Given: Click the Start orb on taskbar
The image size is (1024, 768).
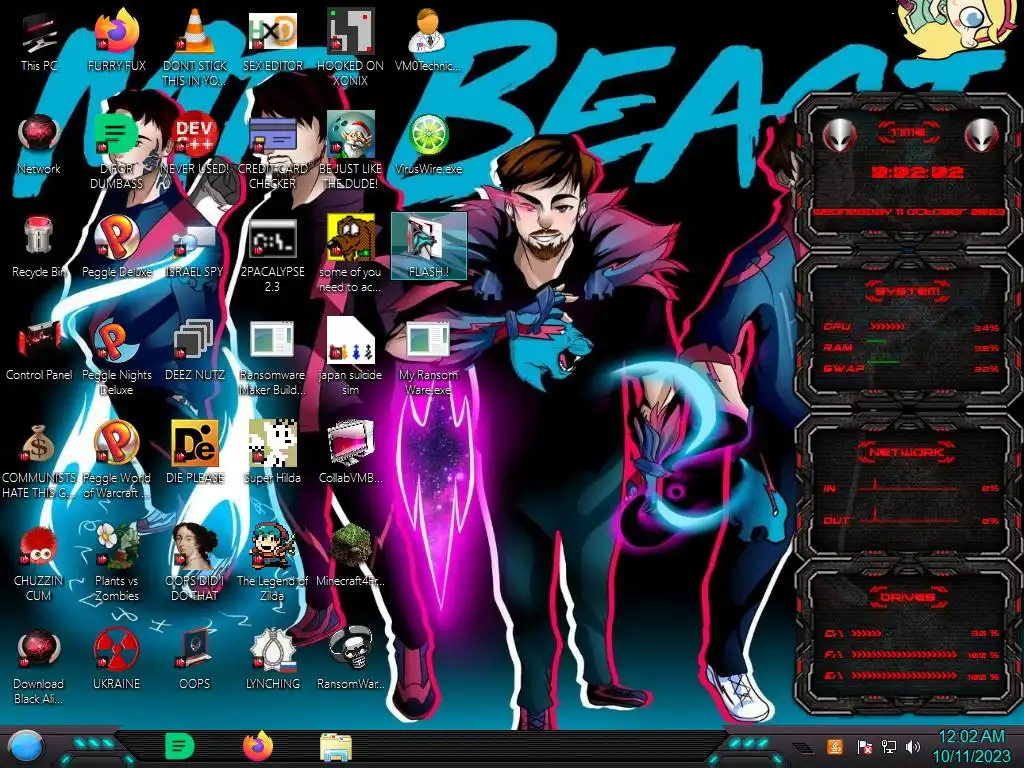Looking at the screenshot, I should [x=24, y=746].
